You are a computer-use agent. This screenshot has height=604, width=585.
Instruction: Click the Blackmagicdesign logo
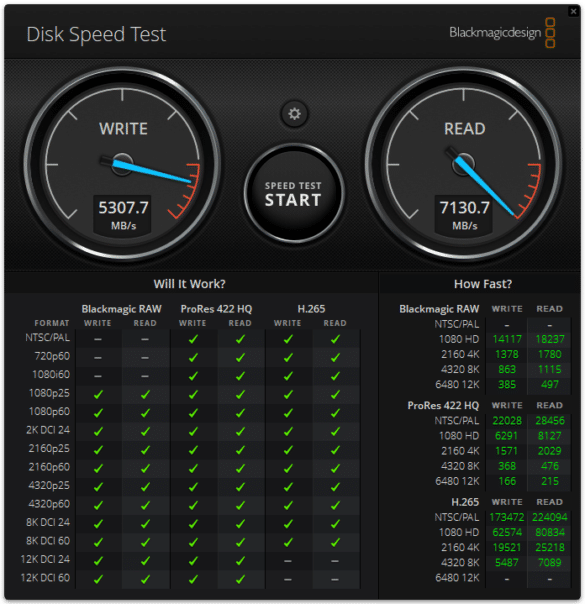click(502, 33)
